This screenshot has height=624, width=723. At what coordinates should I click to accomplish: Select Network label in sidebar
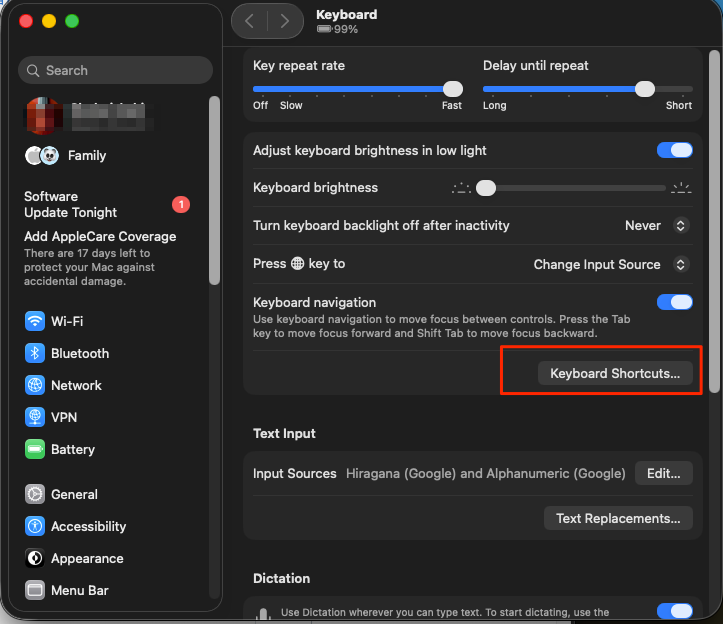77,385
